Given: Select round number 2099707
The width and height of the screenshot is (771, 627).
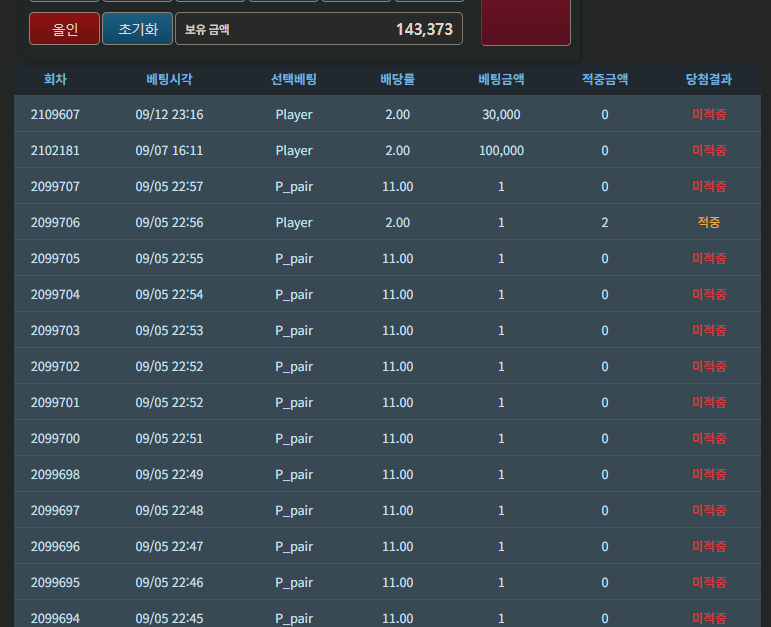Looking at the screenshot, I should (x=55, y=186).
